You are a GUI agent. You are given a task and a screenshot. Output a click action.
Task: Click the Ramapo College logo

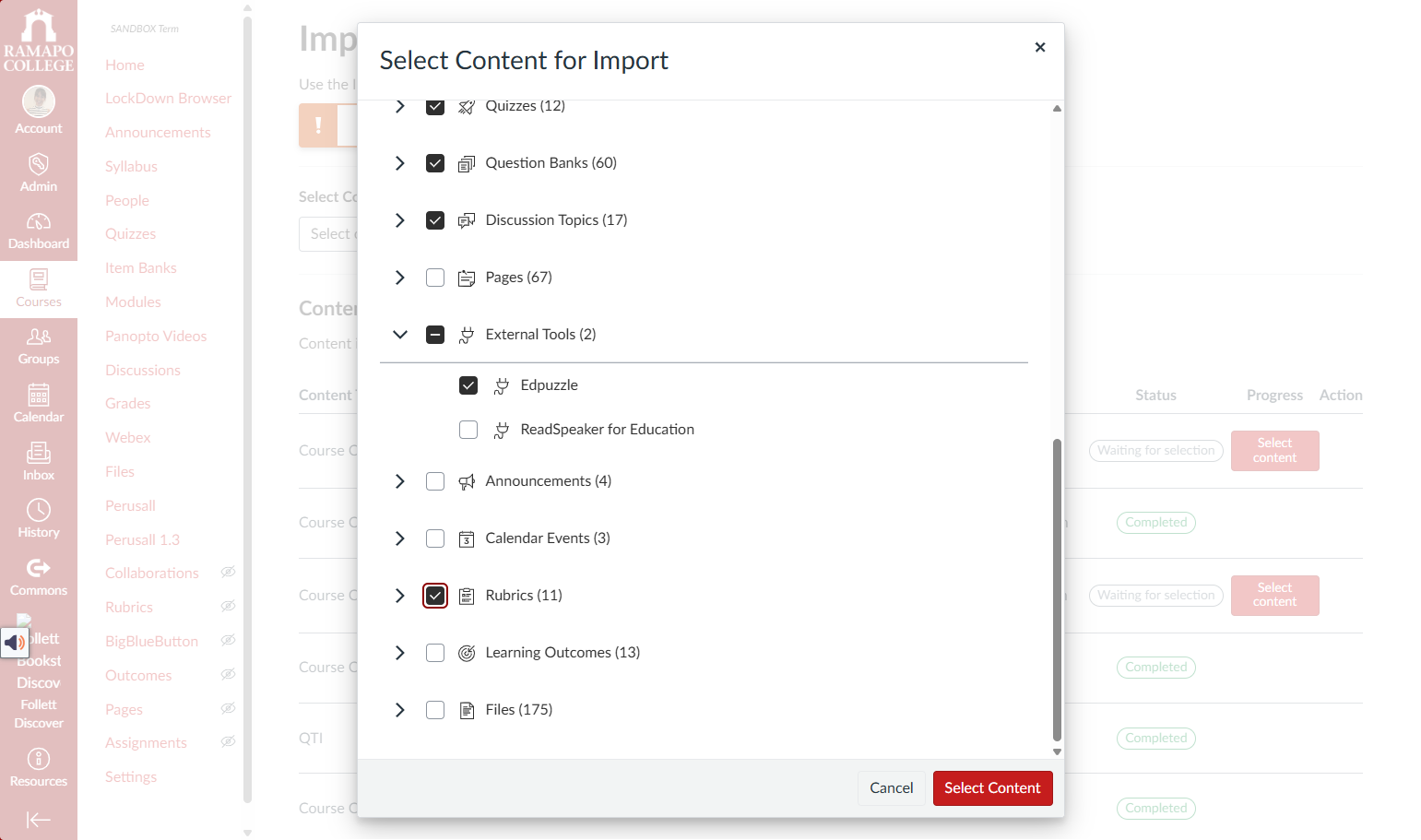coord(39,40)
